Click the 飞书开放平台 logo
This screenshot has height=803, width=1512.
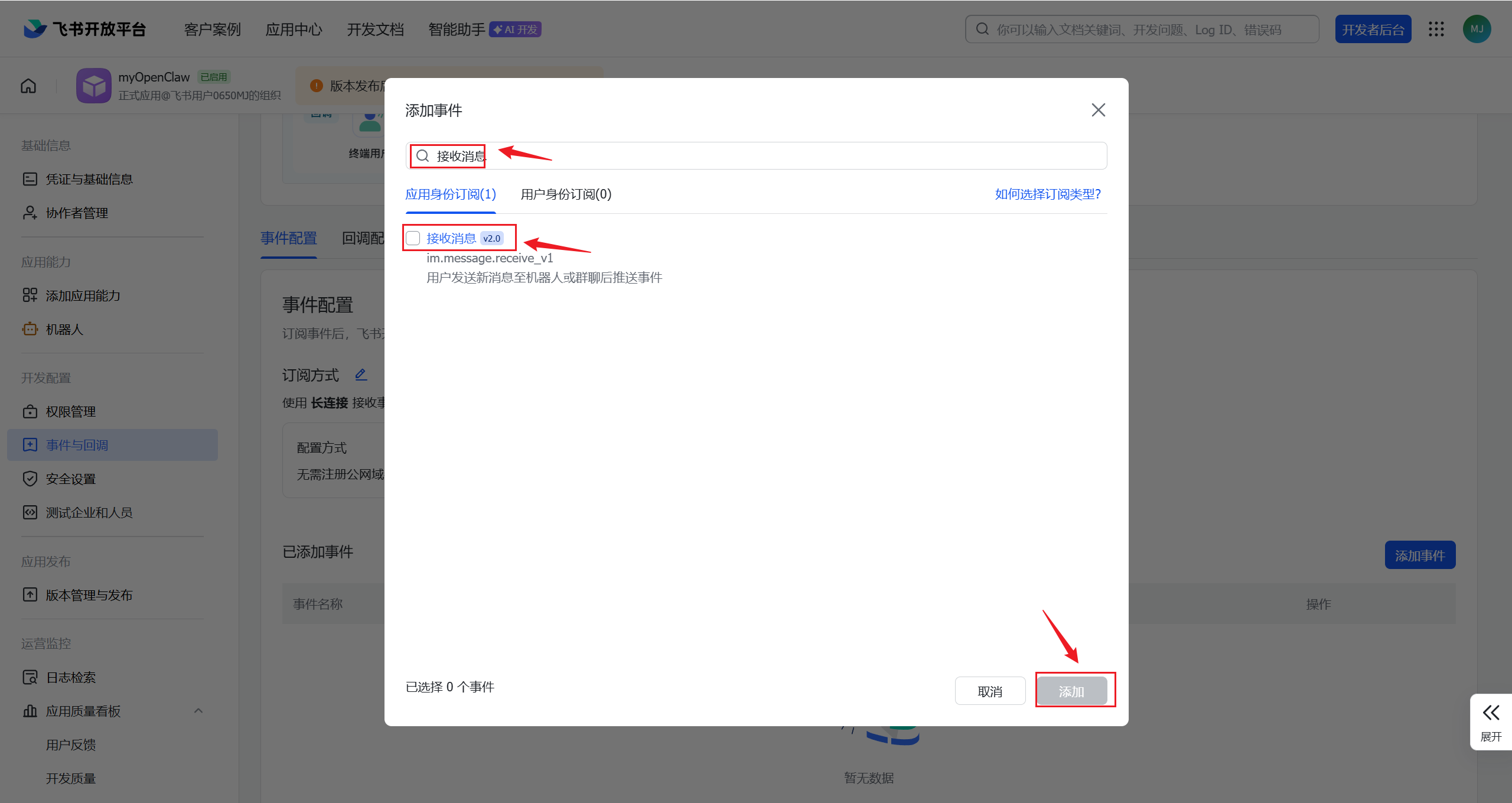[x=84, y=29]
